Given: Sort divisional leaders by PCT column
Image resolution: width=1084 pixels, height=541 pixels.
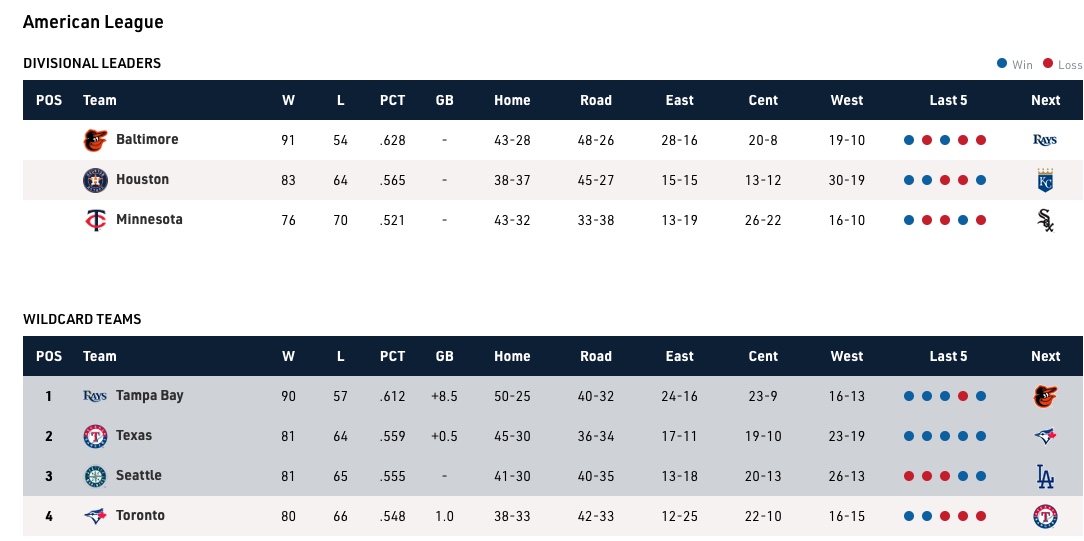Looking at the screenshot, I should click(392, 100).
